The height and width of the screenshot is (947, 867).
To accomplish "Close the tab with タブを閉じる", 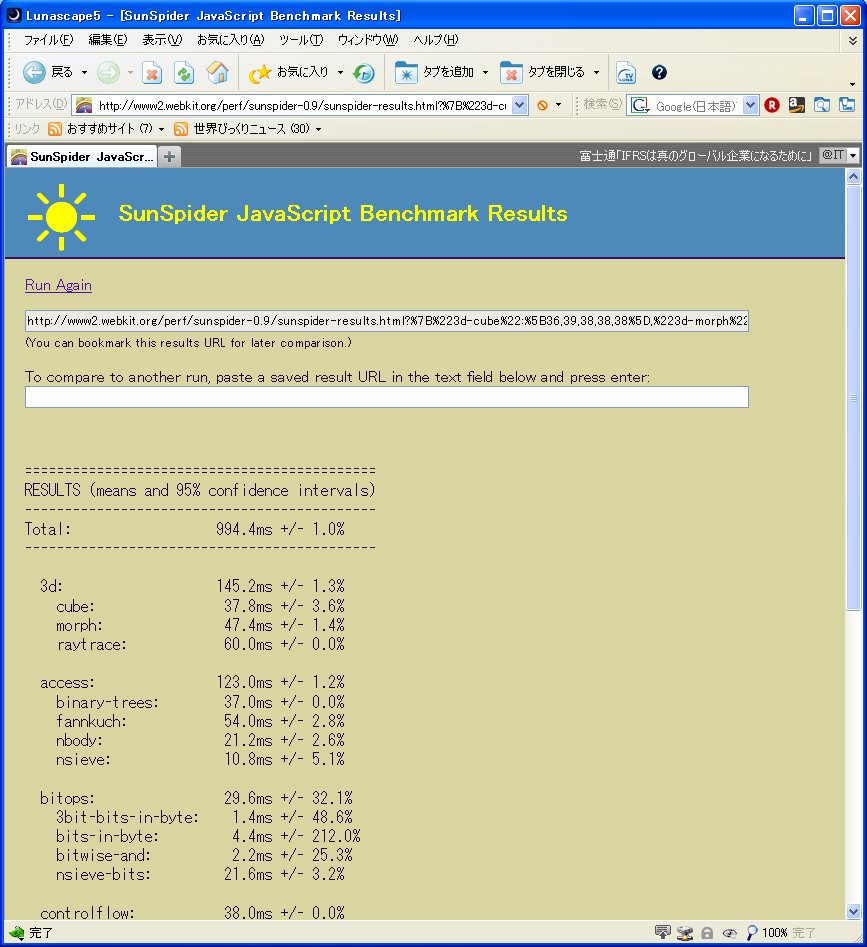I will (542, 73).
